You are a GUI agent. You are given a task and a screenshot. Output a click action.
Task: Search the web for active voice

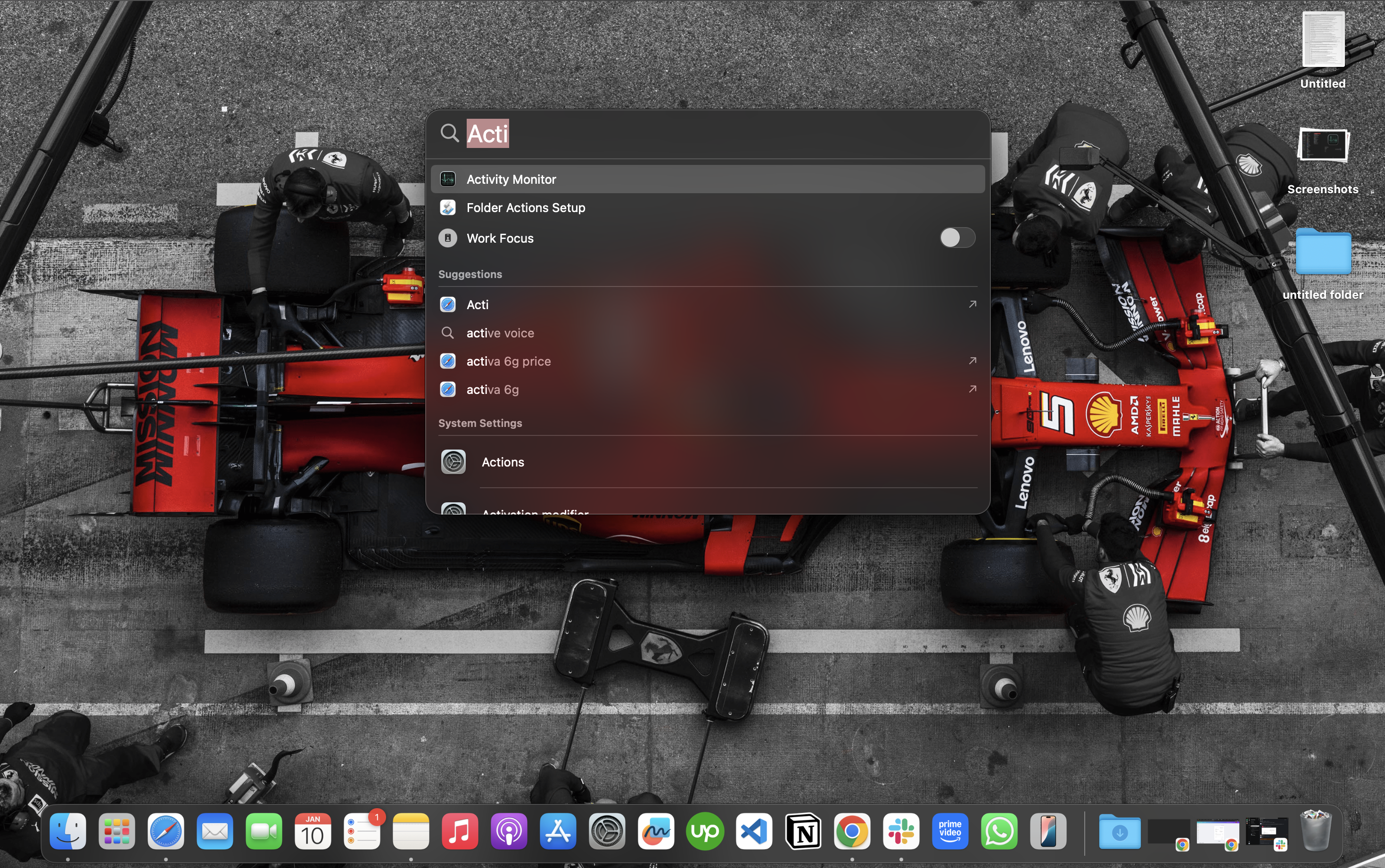[500, 333]
